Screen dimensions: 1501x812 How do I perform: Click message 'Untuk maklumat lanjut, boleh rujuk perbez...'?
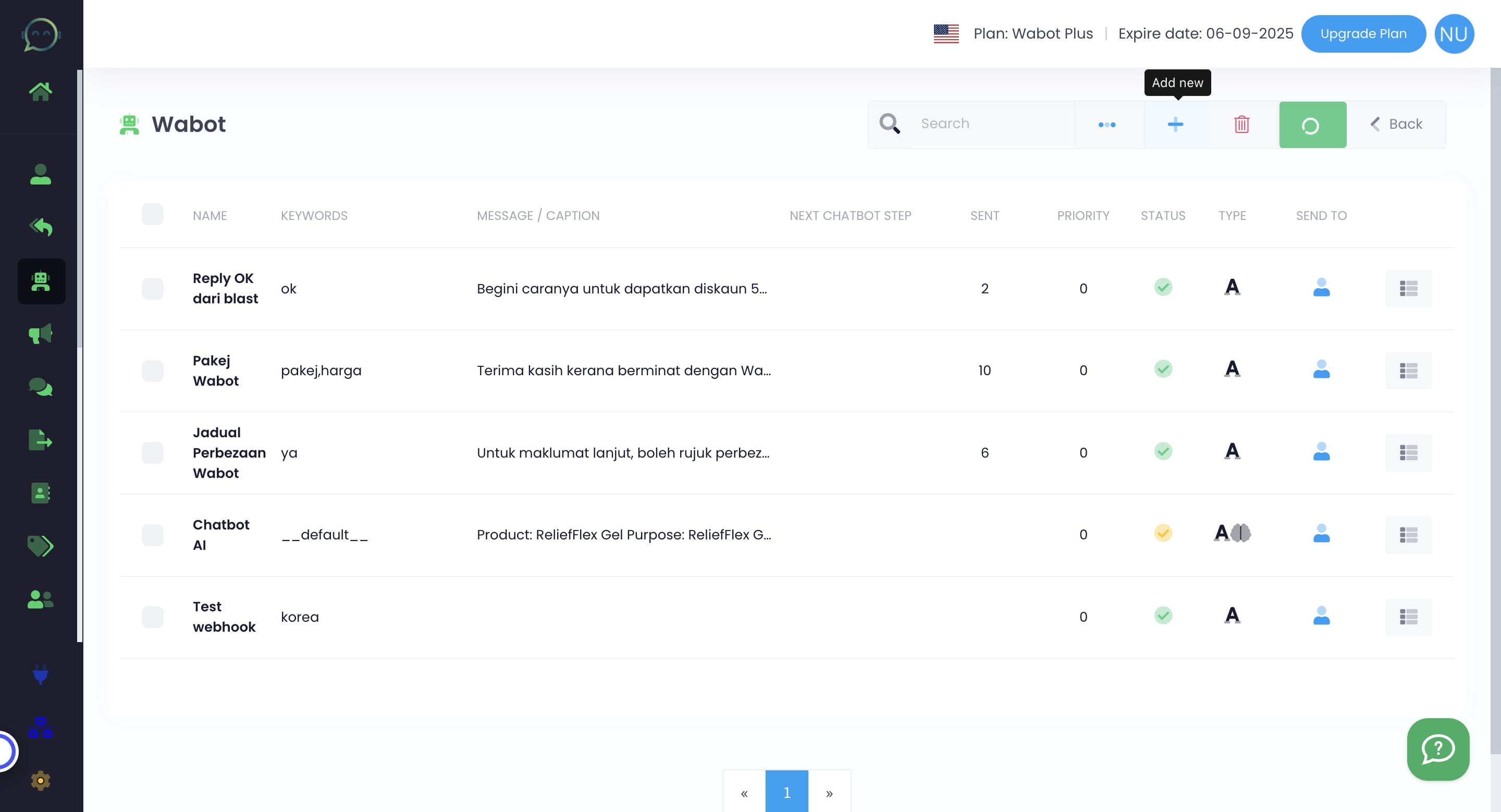point(623,452)
